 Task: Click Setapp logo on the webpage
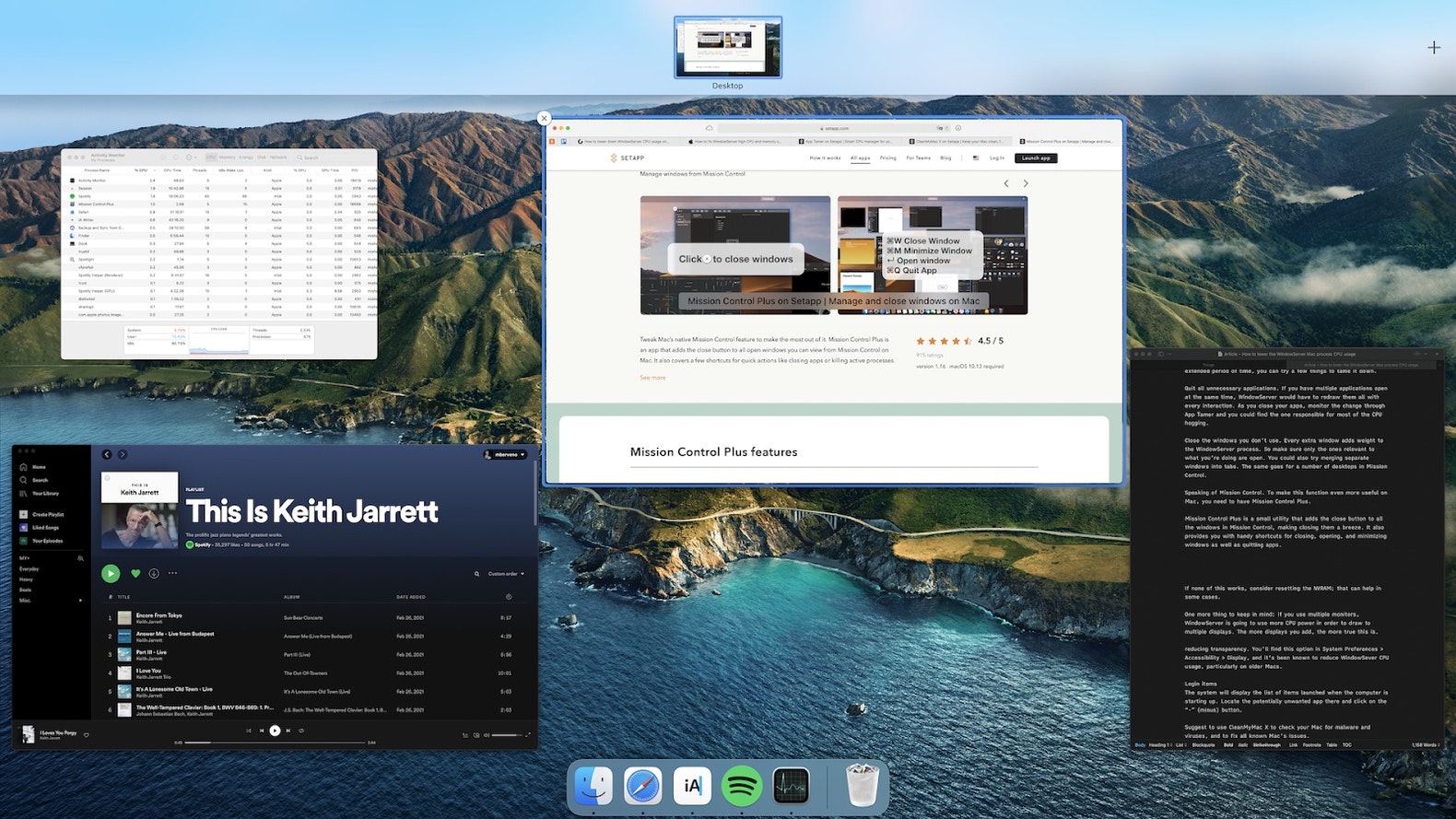pyautogui.click(x=627, y=158)
